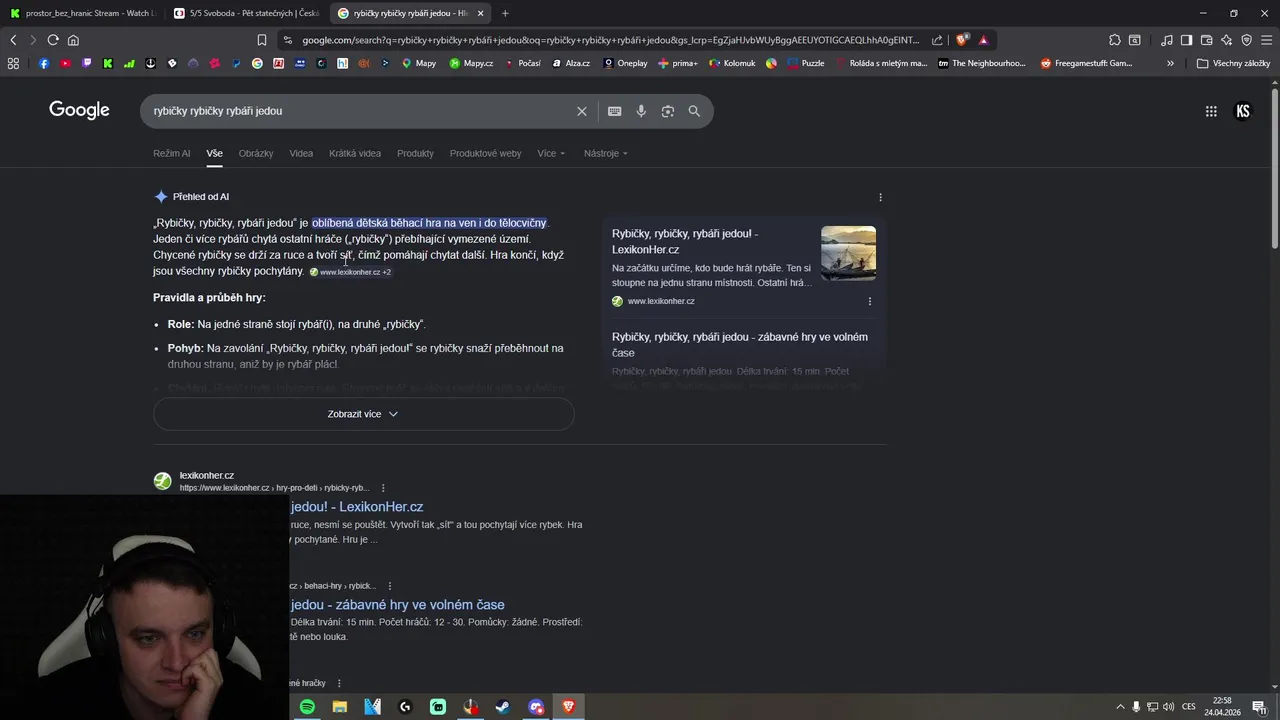Clear the Google search box with the X

tap(581, 111)
